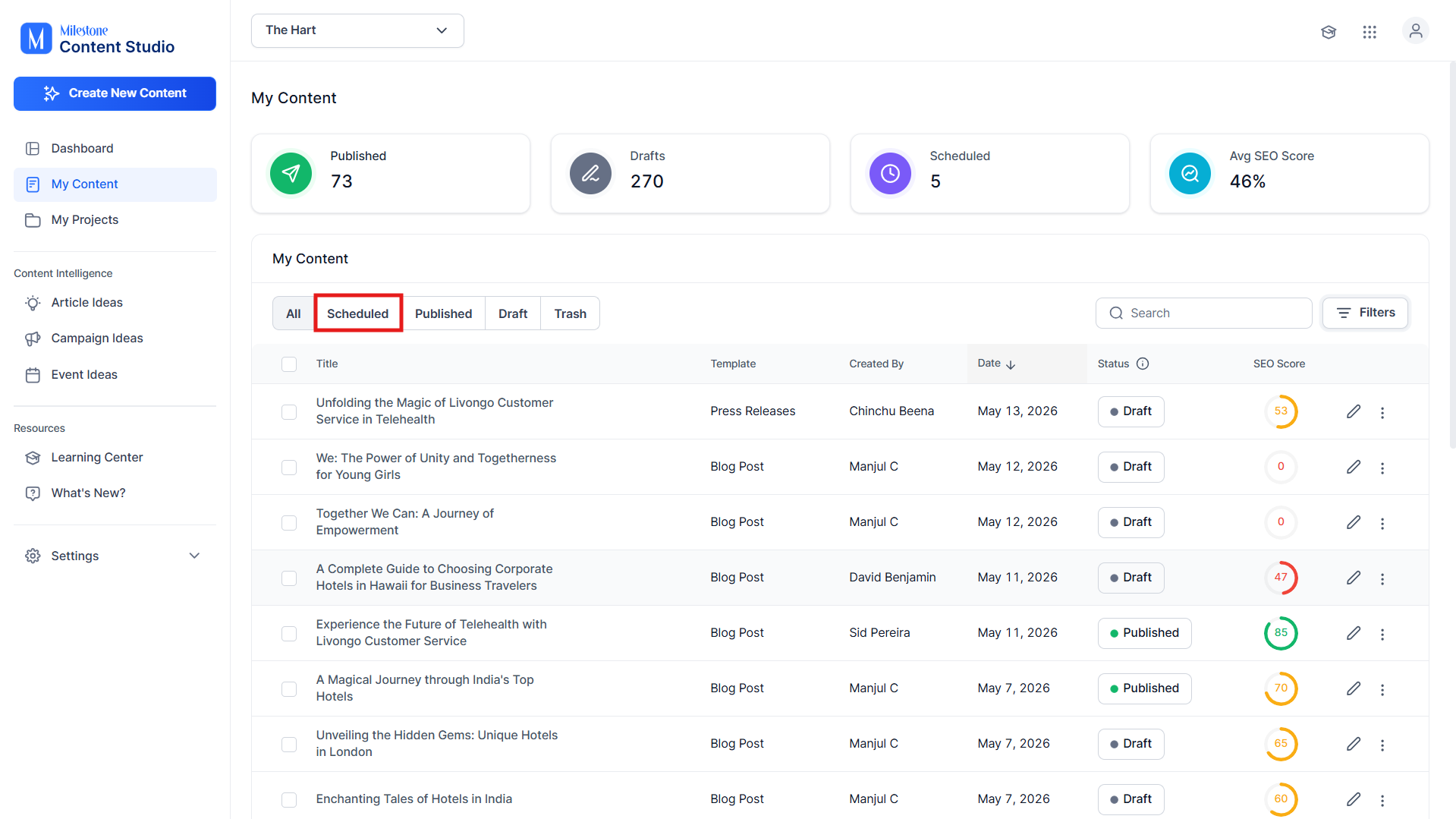Select all rows with header checkbox
1456x819 pixels.
point(289,364)
